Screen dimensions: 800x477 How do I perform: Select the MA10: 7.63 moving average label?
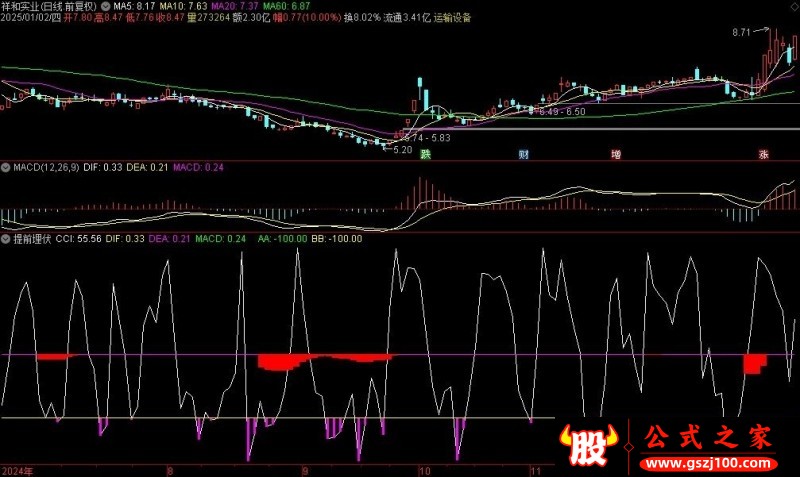(x=184, y=6)
